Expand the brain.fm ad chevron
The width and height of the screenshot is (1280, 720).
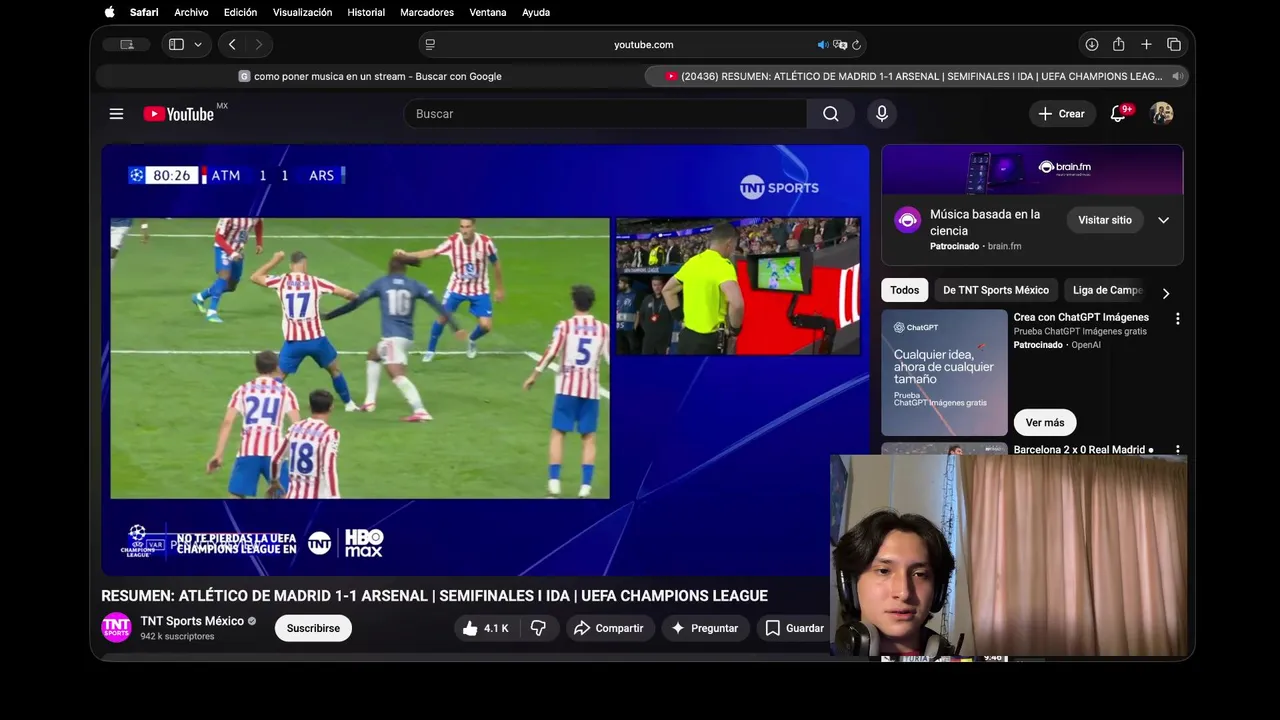click(1163, 220)
